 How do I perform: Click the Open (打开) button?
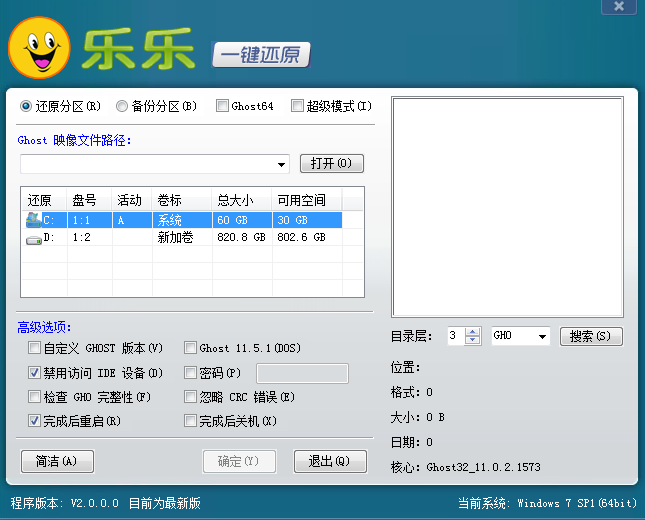pos(331,163)
